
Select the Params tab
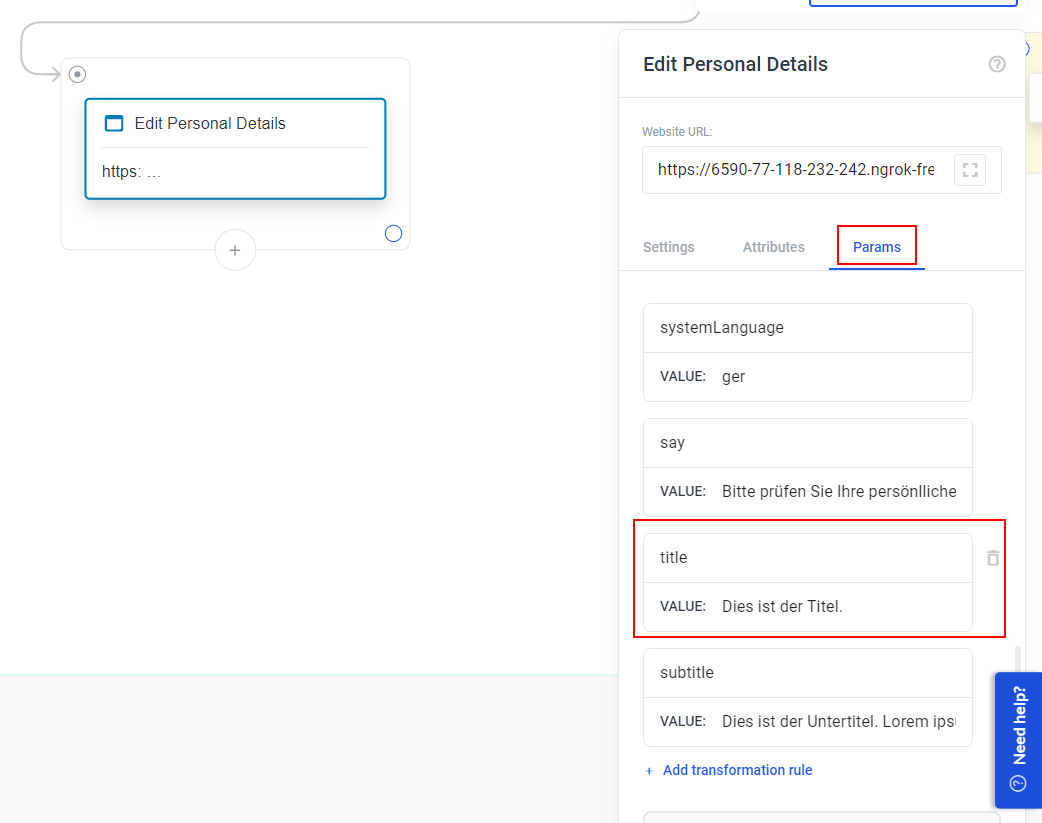[877, 247]
